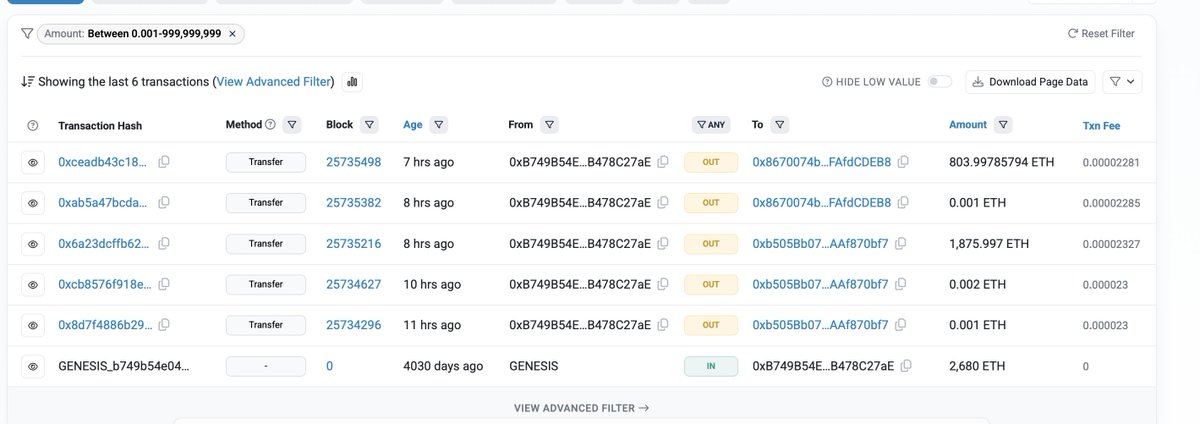
Task: Open block 25734627
Action: 353,285
